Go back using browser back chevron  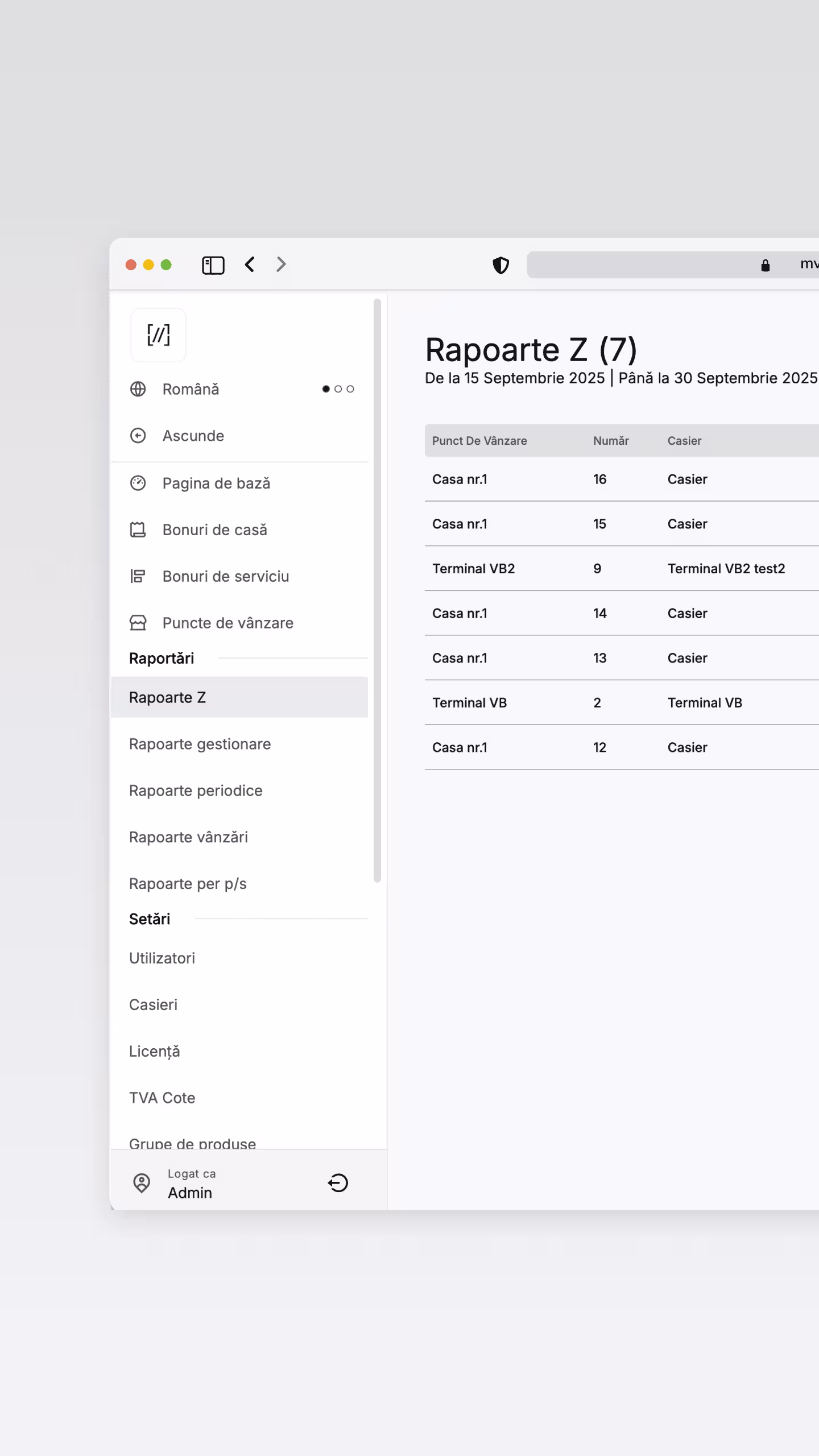(250, 264)
